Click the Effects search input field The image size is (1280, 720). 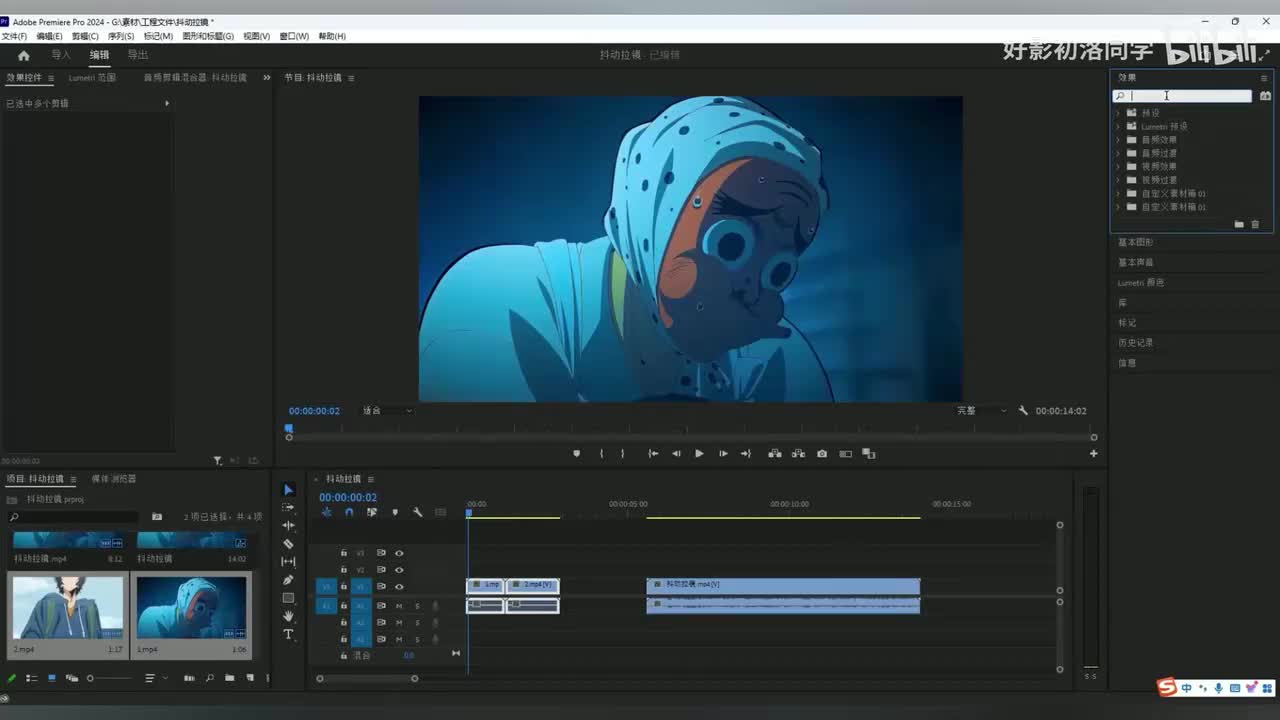pos(1190,96)
